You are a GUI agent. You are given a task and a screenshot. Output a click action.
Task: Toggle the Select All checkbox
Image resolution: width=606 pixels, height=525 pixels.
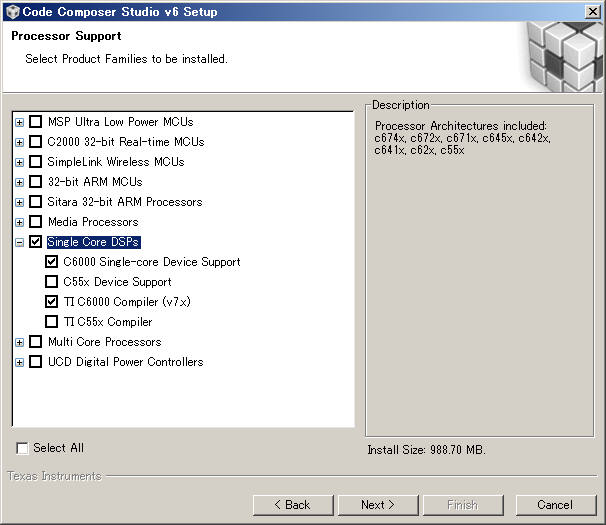click(22, 448)
